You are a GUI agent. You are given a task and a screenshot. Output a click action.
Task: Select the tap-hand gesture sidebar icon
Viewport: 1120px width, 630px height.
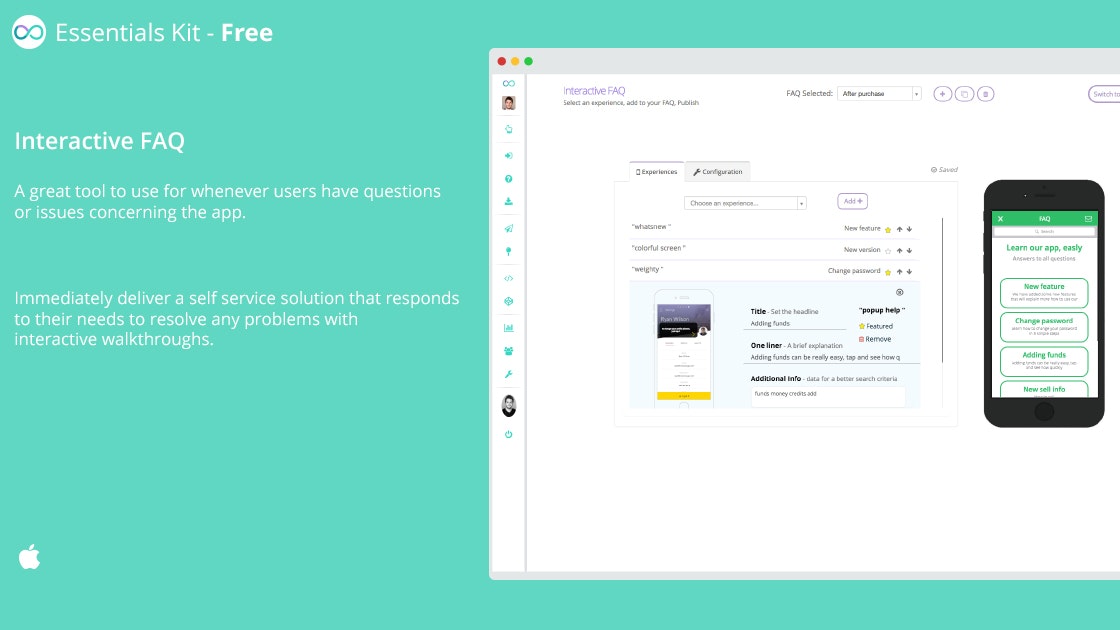pyautogui.click(x=509, y=129)
